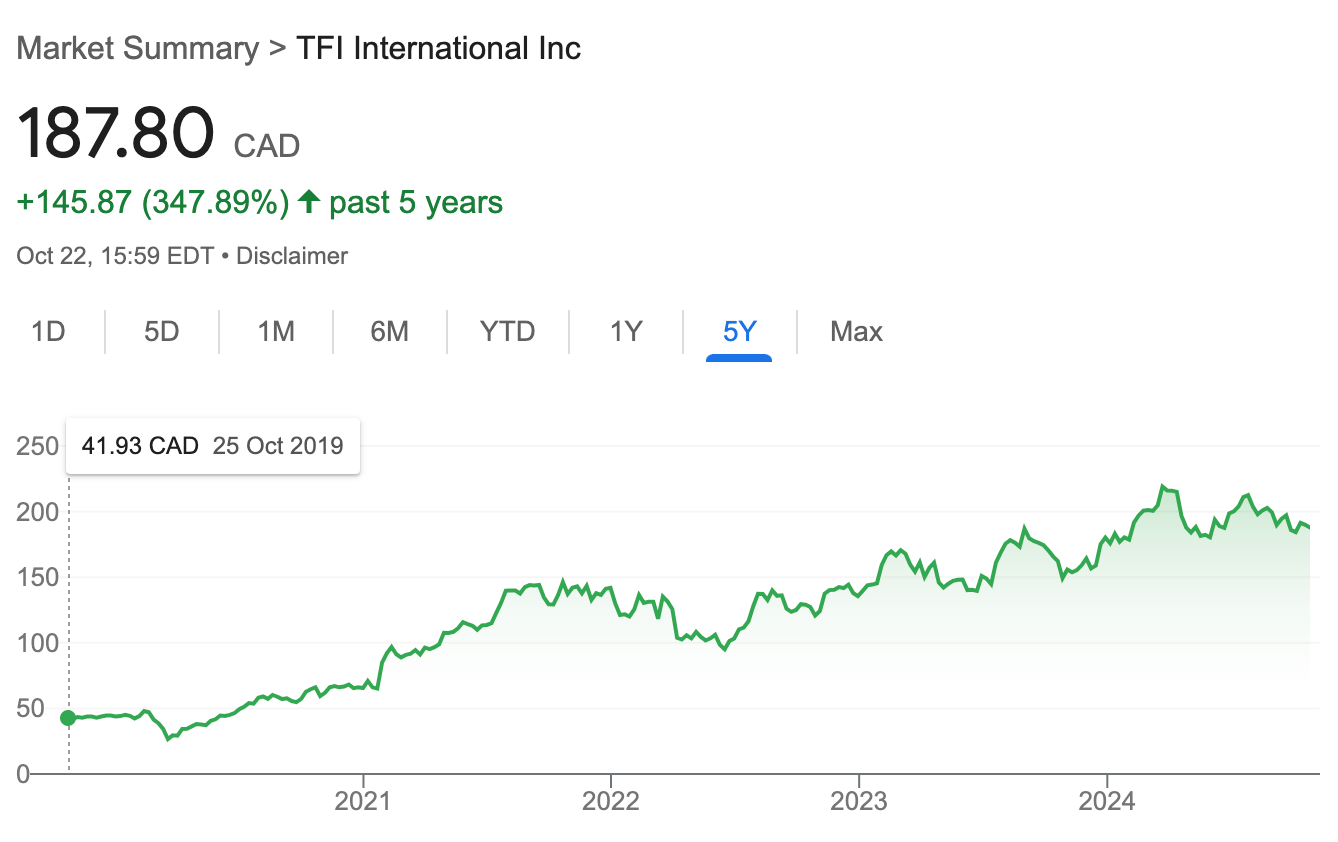1338x842 pixels.
Task: Select the YTD range tab
Action: [508, 331]
